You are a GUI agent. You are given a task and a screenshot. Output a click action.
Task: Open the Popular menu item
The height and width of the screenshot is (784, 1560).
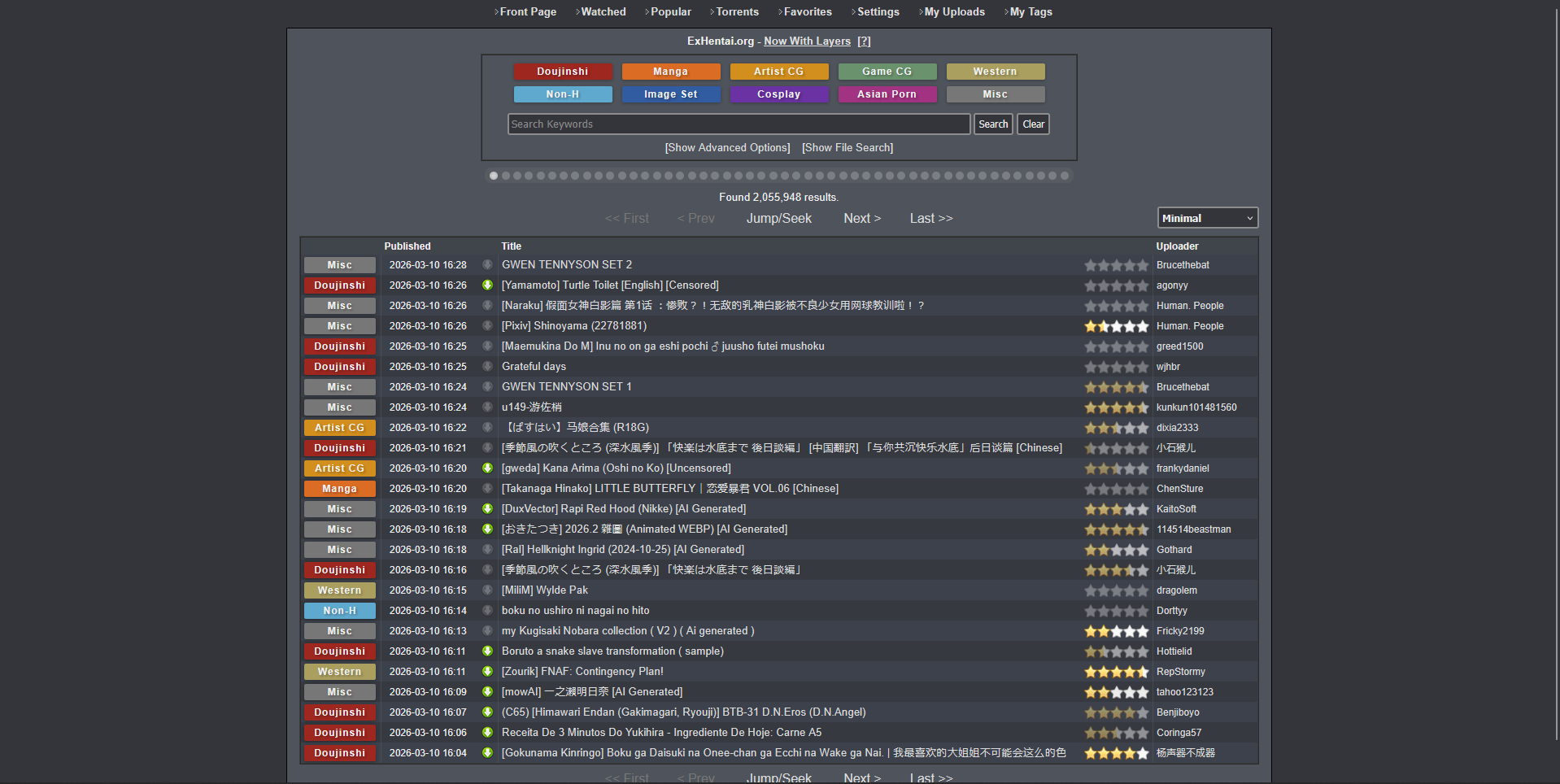pyautogui.click(x=671, y=12)
